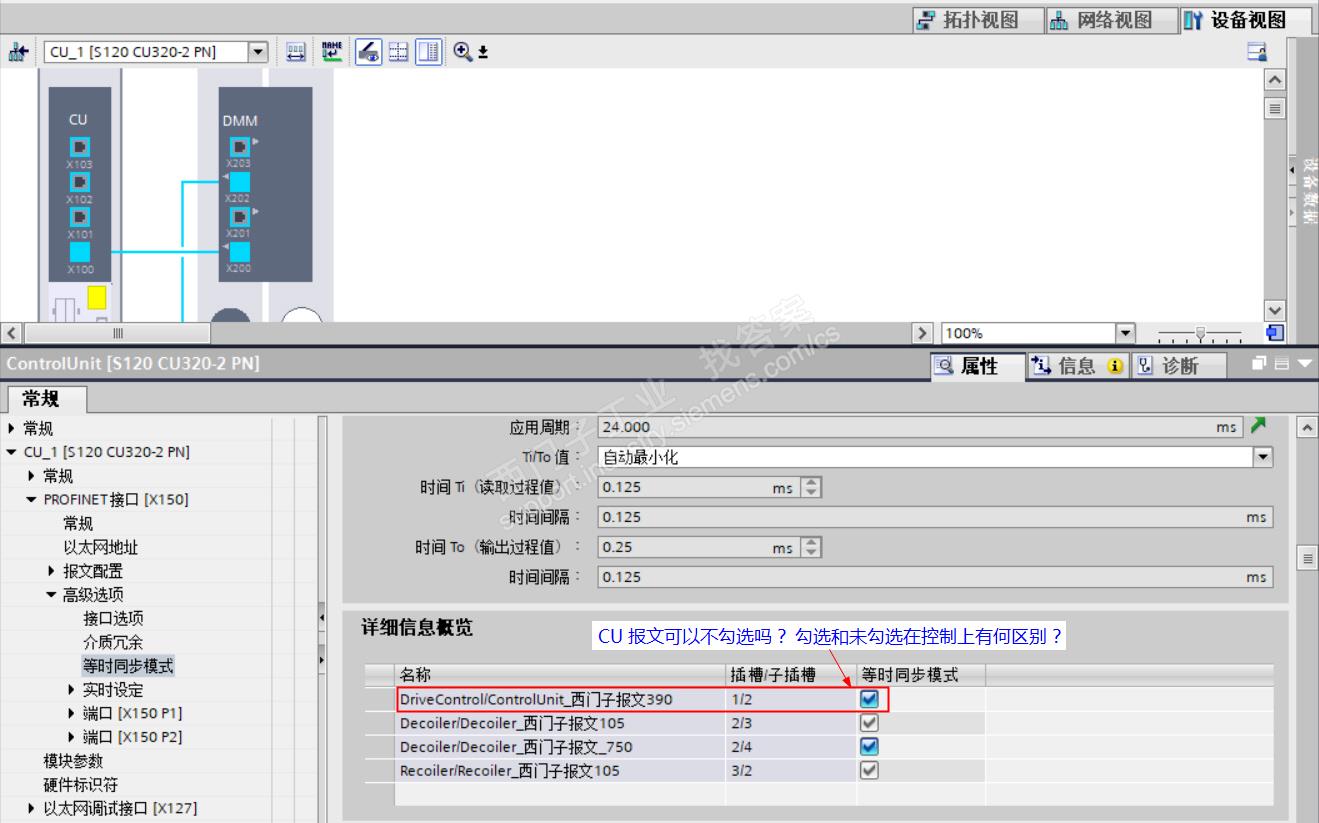This screenshot has width=1319, height=823.
Task: Open the Ti/To 值 自动最小化 dropdown
Action: pos(1263,457)
